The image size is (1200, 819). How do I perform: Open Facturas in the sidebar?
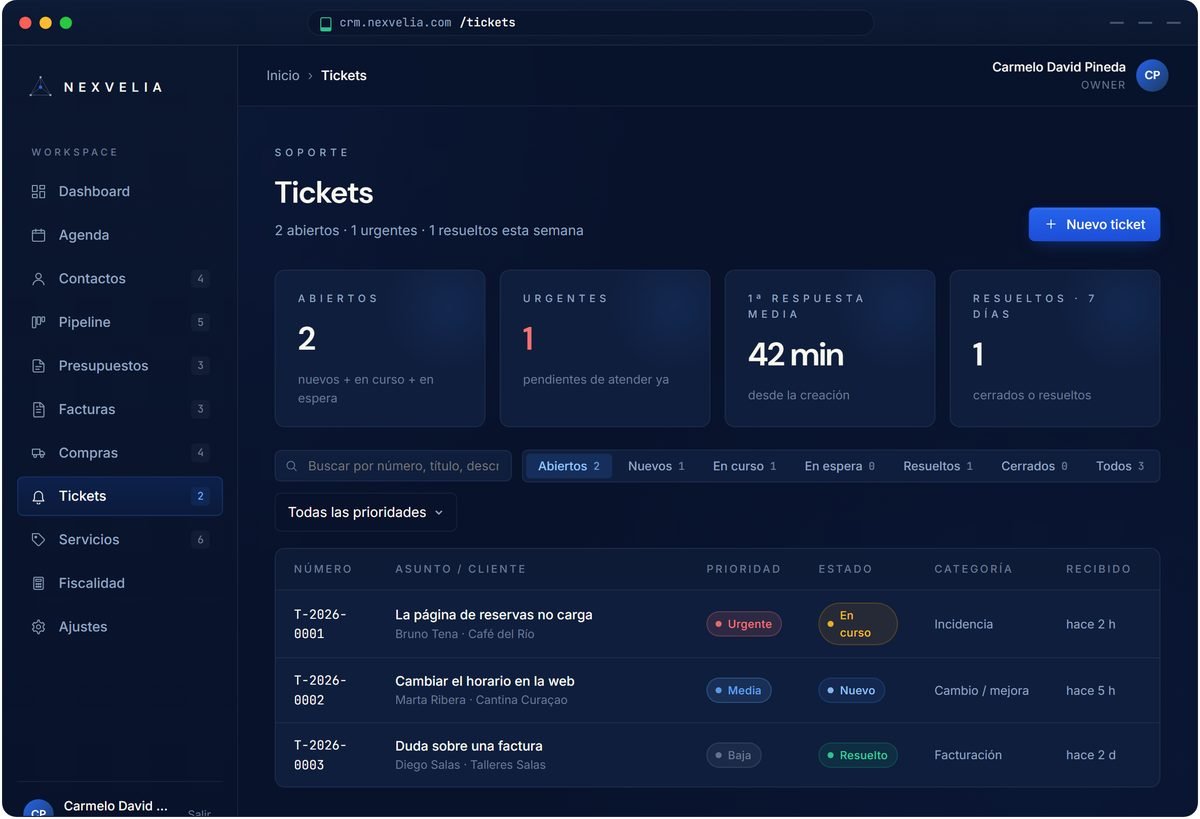[120, 409]
